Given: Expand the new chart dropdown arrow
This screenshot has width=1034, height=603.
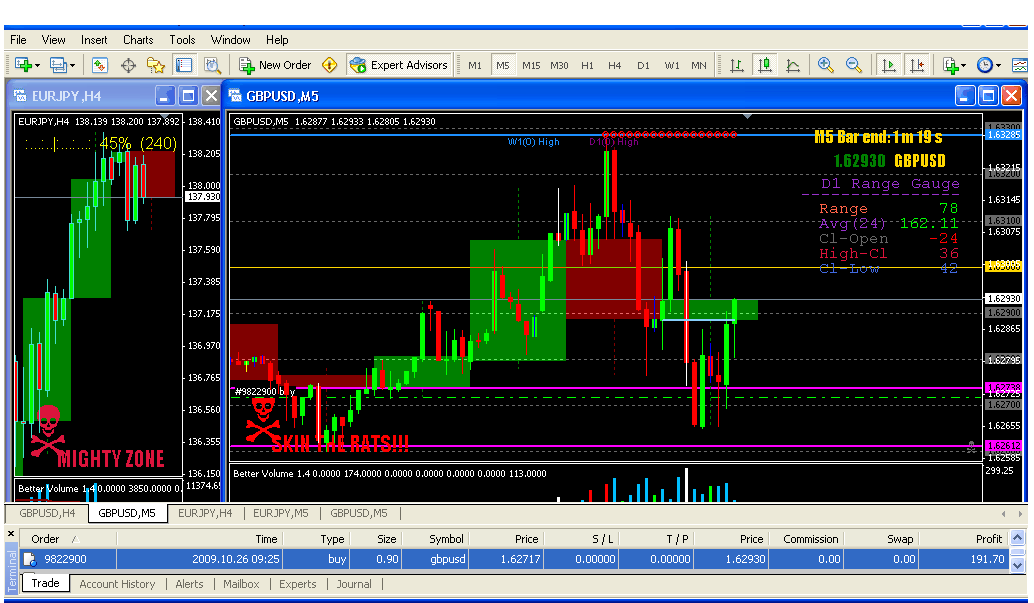Looking at the screenshot, I should tap(37, 65).
